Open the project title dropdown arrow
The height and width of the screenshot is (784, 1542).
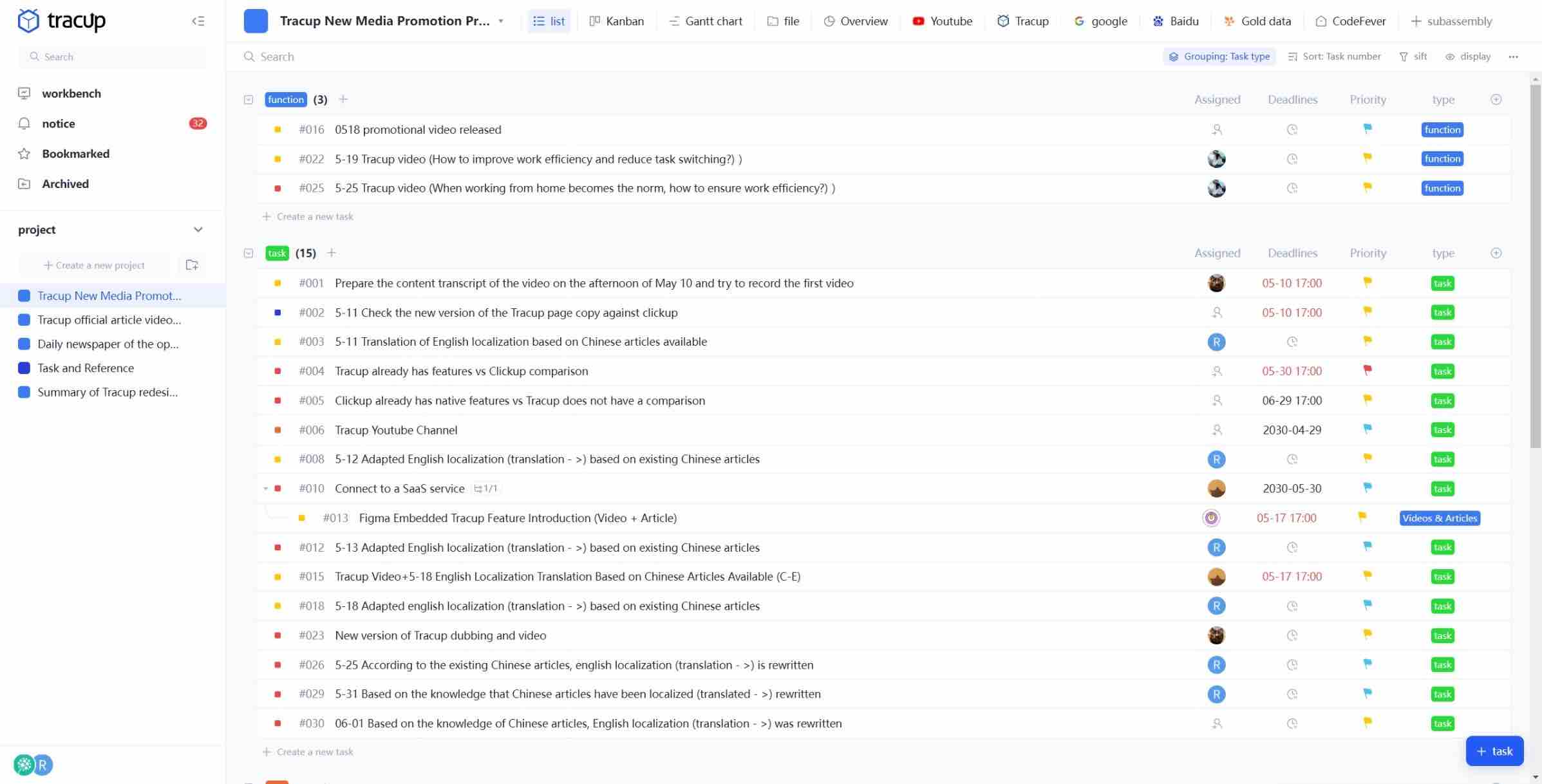click(501, 21)
